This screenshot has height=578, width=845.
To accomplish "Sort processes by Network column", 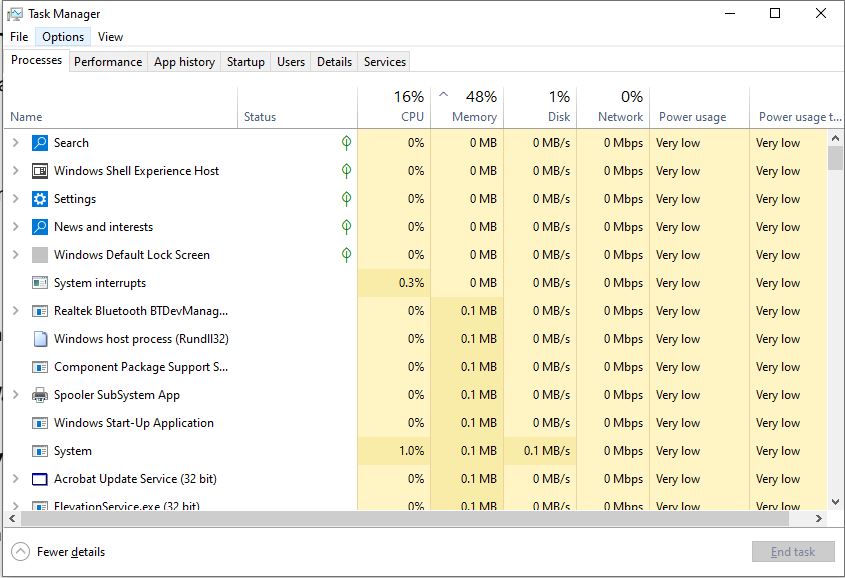I will tap(613, 108).
